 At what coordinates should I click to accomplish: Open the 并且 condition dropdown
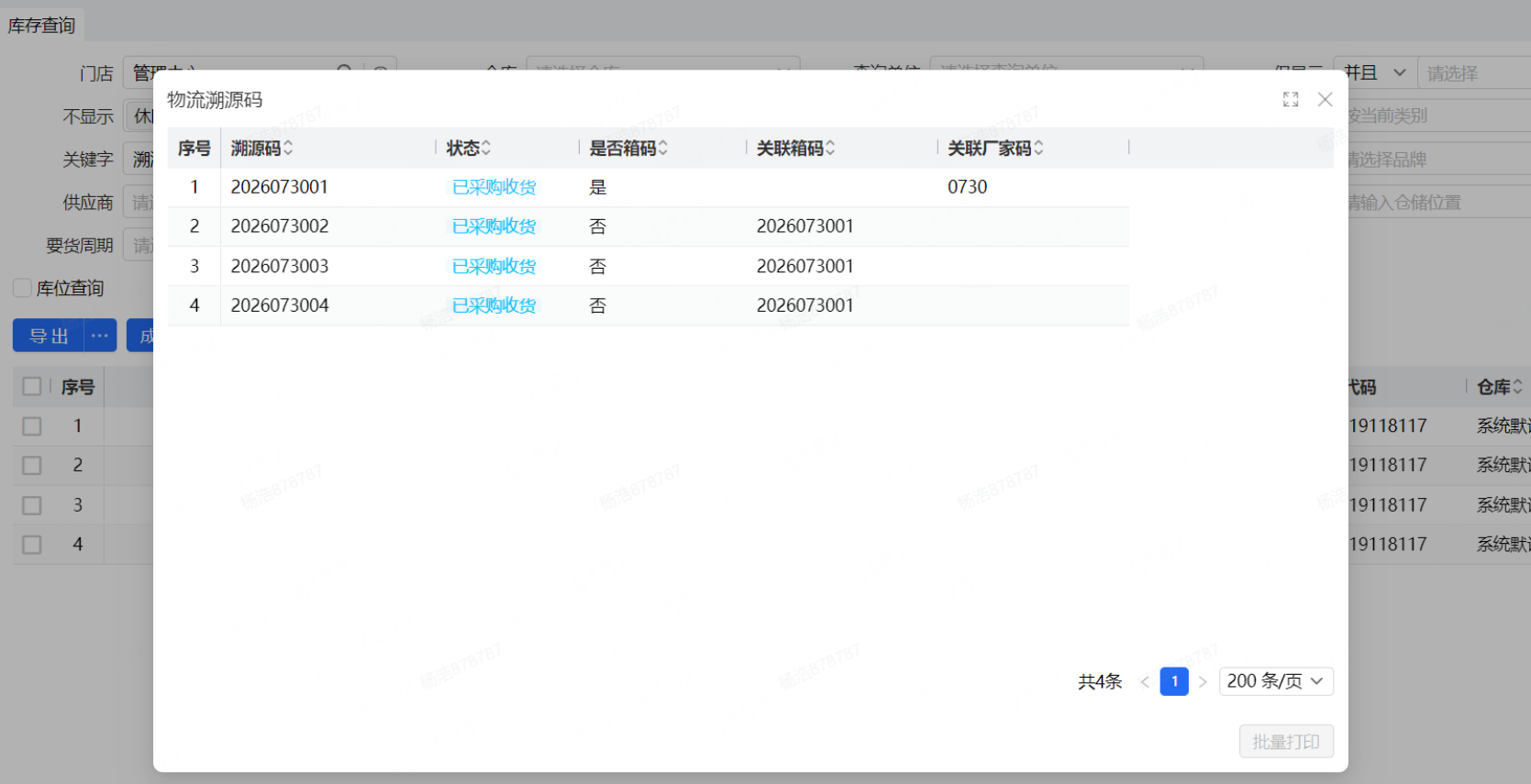1374,72
